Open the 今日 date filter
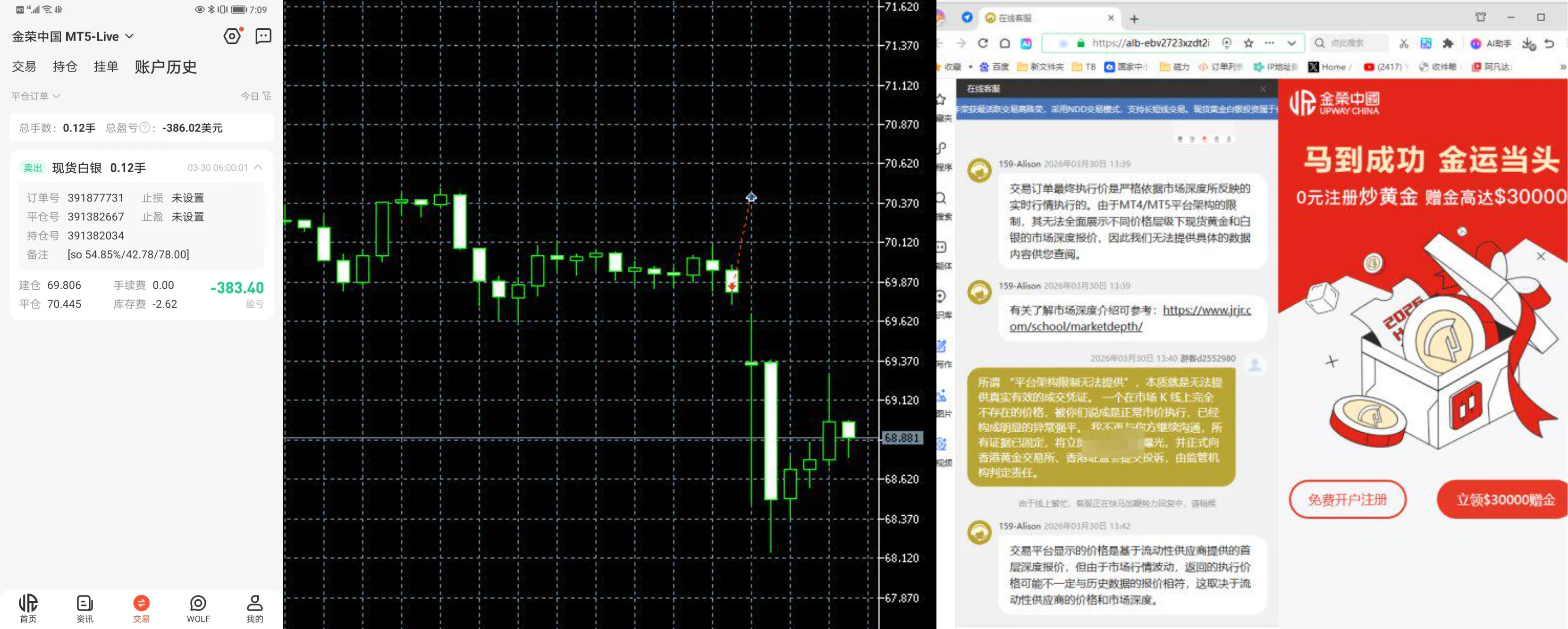This screenshot has height=629, width=1568. pyautogui.click(x=256, y=96)
